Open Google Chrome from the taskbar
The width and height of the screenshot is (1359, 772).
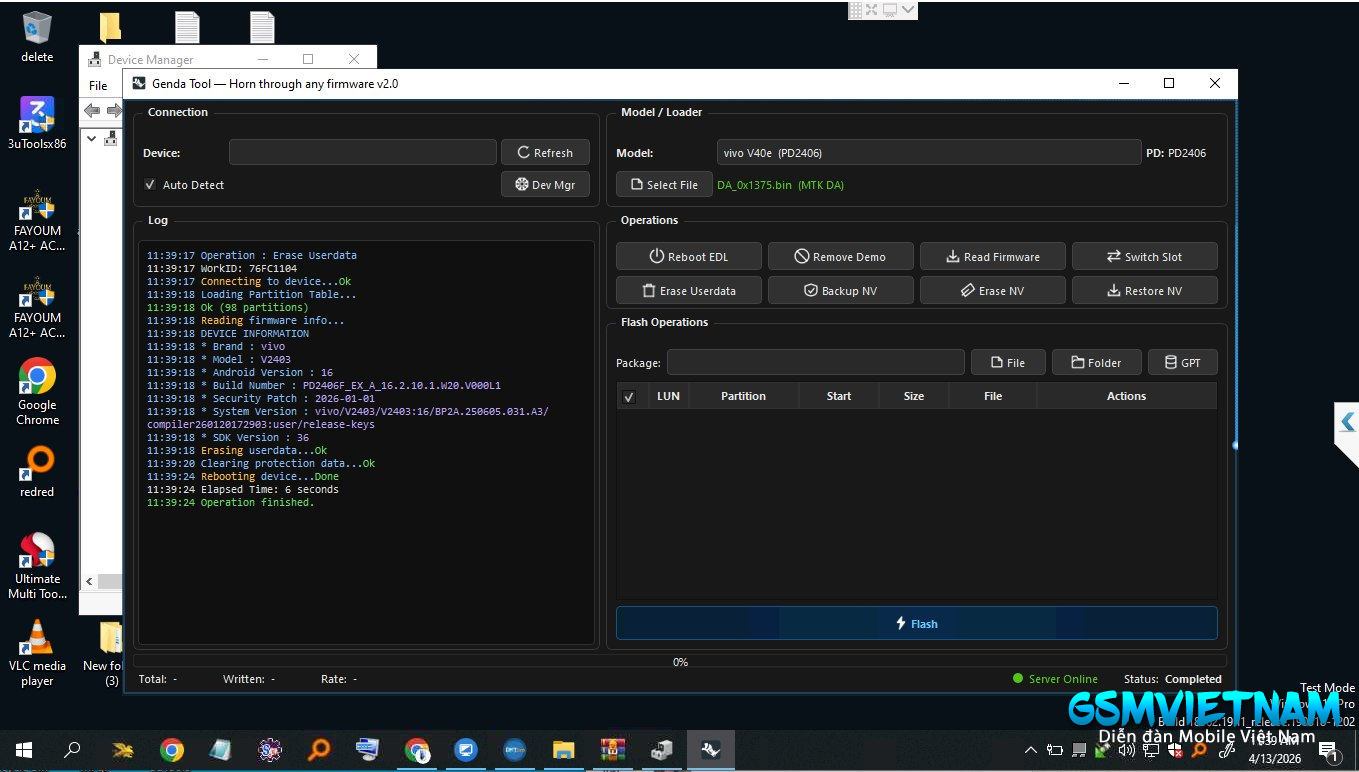click(x=172, y=750)
